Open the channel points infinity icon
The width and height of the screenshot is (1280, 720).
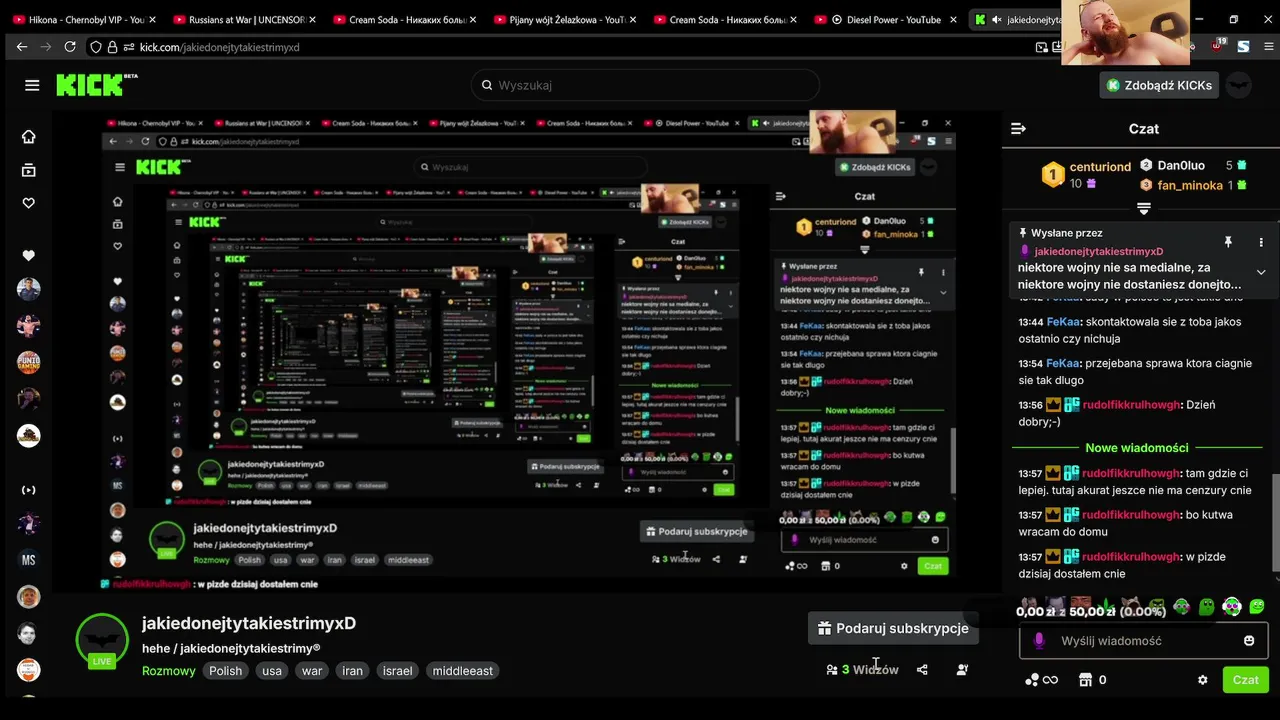tap(1041, 680)
